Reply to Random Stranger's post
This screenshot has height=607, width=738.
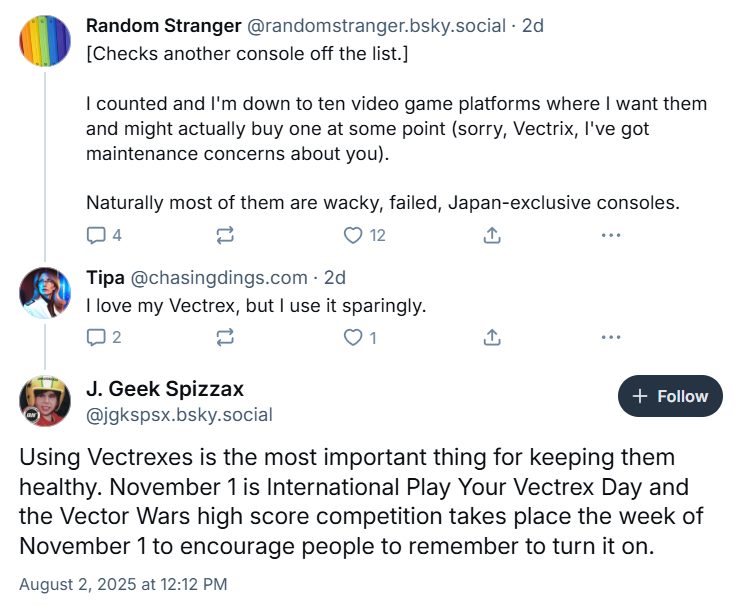[97, 236]
